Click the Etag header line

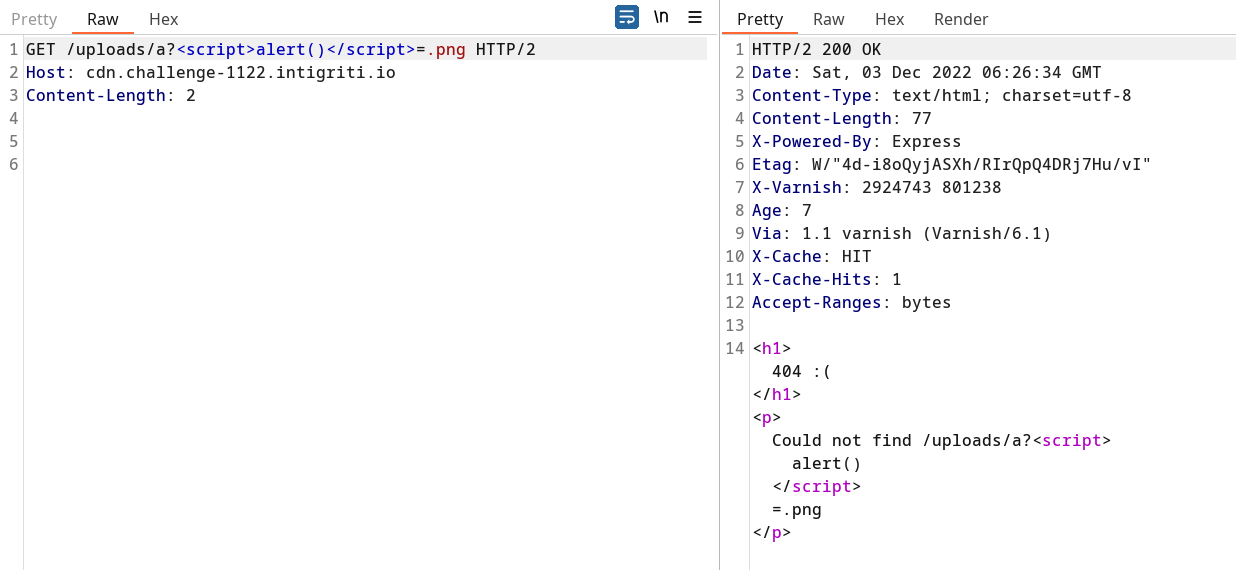[x=952, y=164]
